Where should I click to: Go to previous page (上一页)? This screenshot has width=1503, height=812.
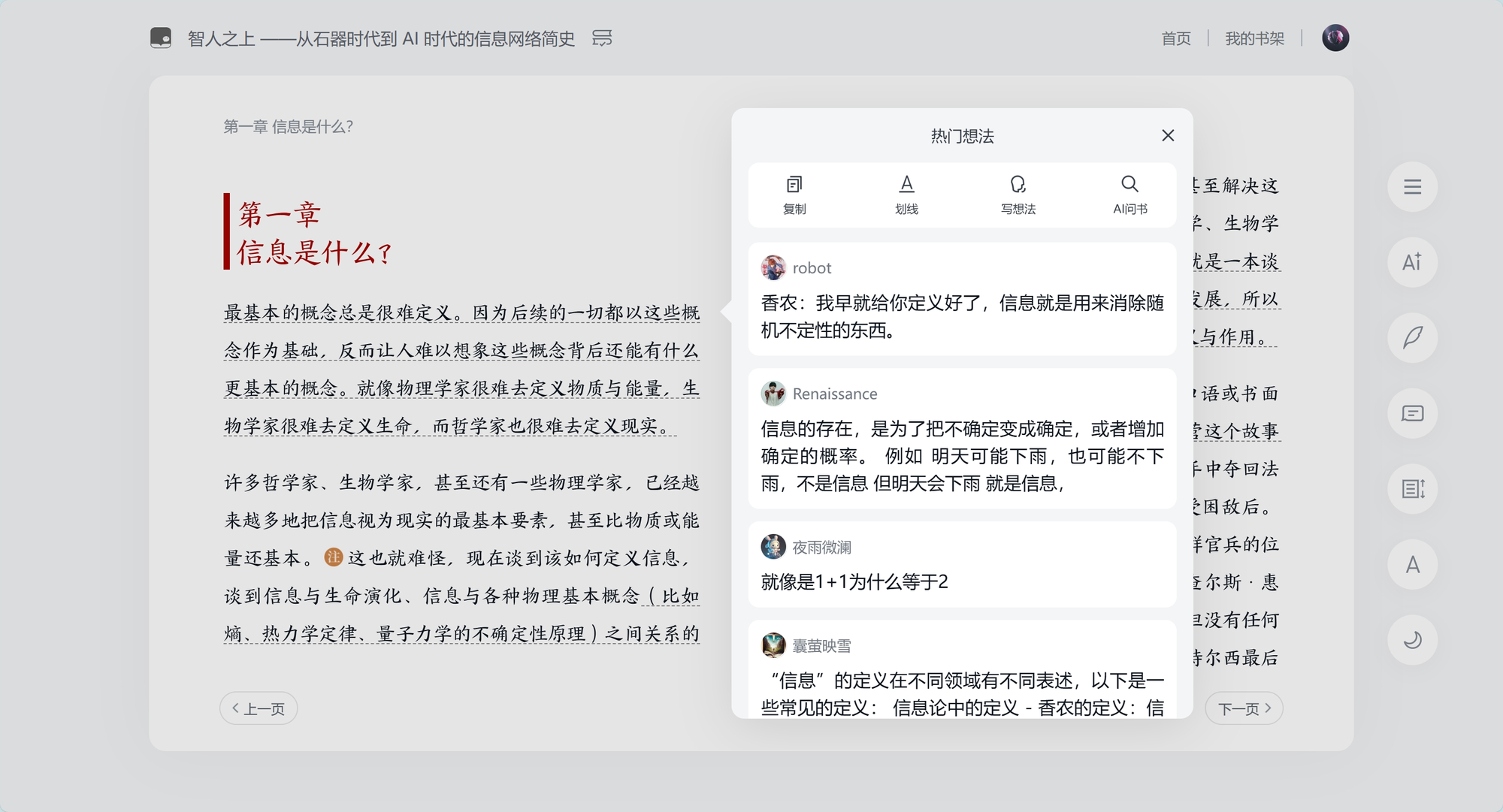point(259,708)
